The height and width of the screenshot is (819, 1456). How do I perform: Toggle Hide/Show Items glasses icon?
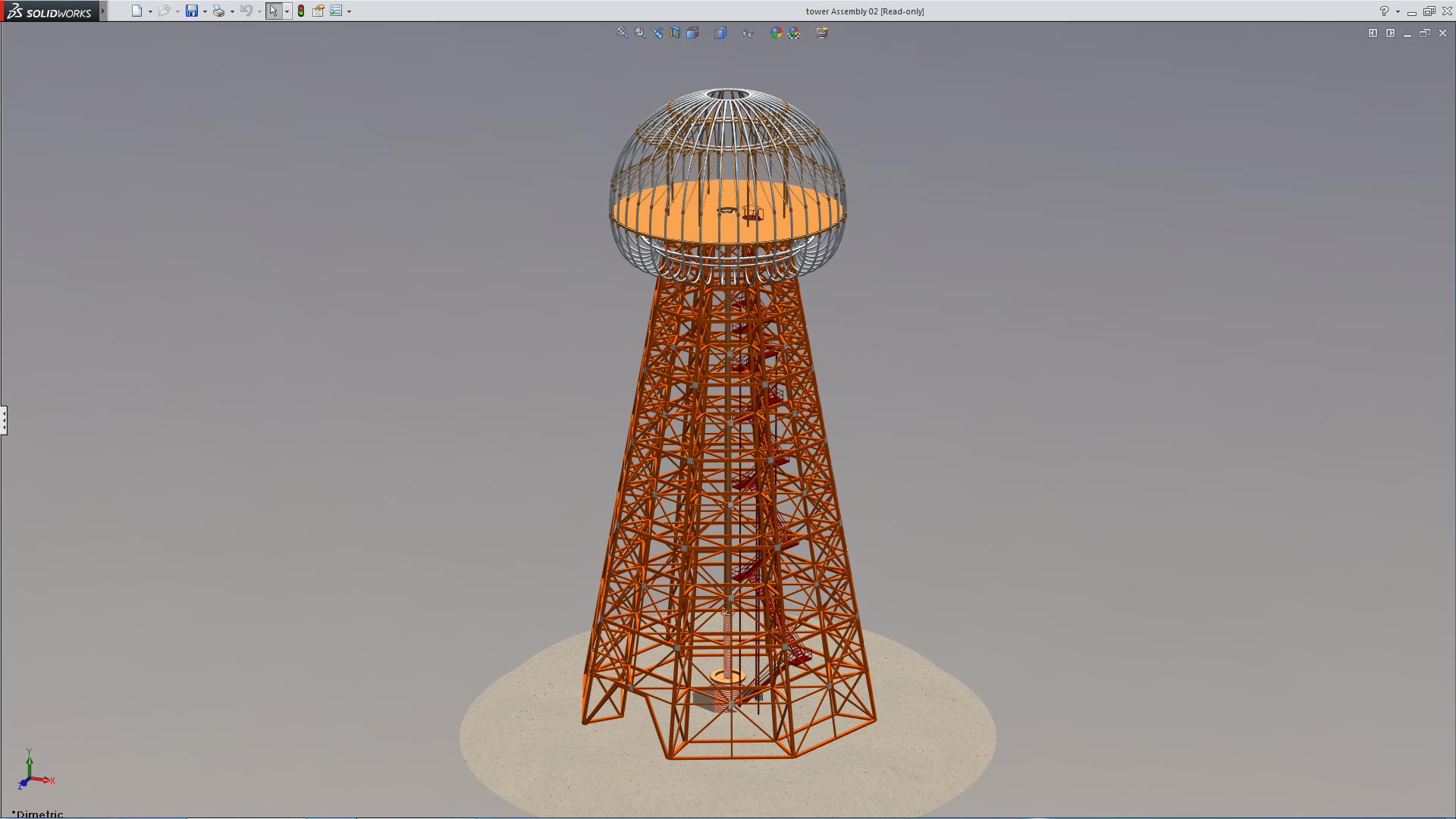coord(748,33)
